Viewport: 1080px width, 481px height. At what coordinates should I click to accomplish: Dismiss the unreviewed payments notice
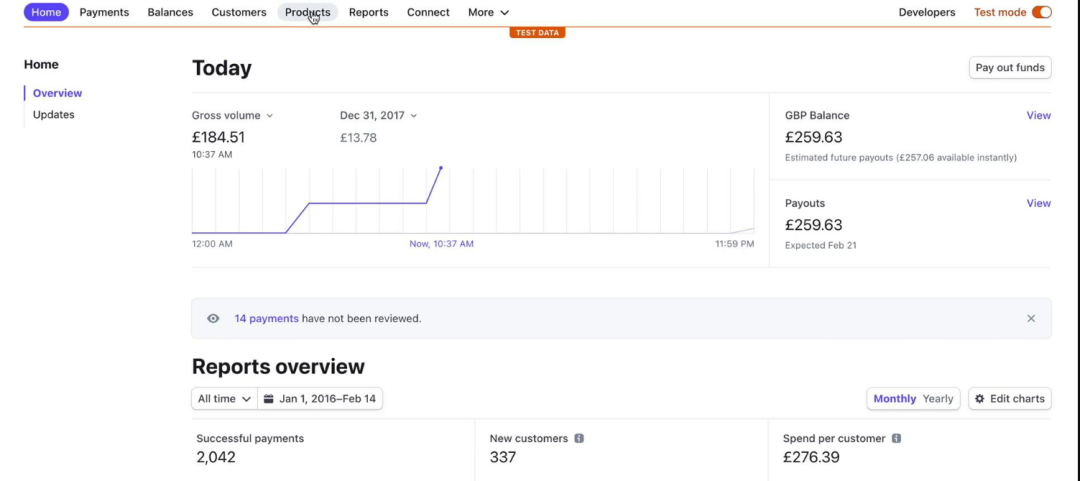[1030, 318]
